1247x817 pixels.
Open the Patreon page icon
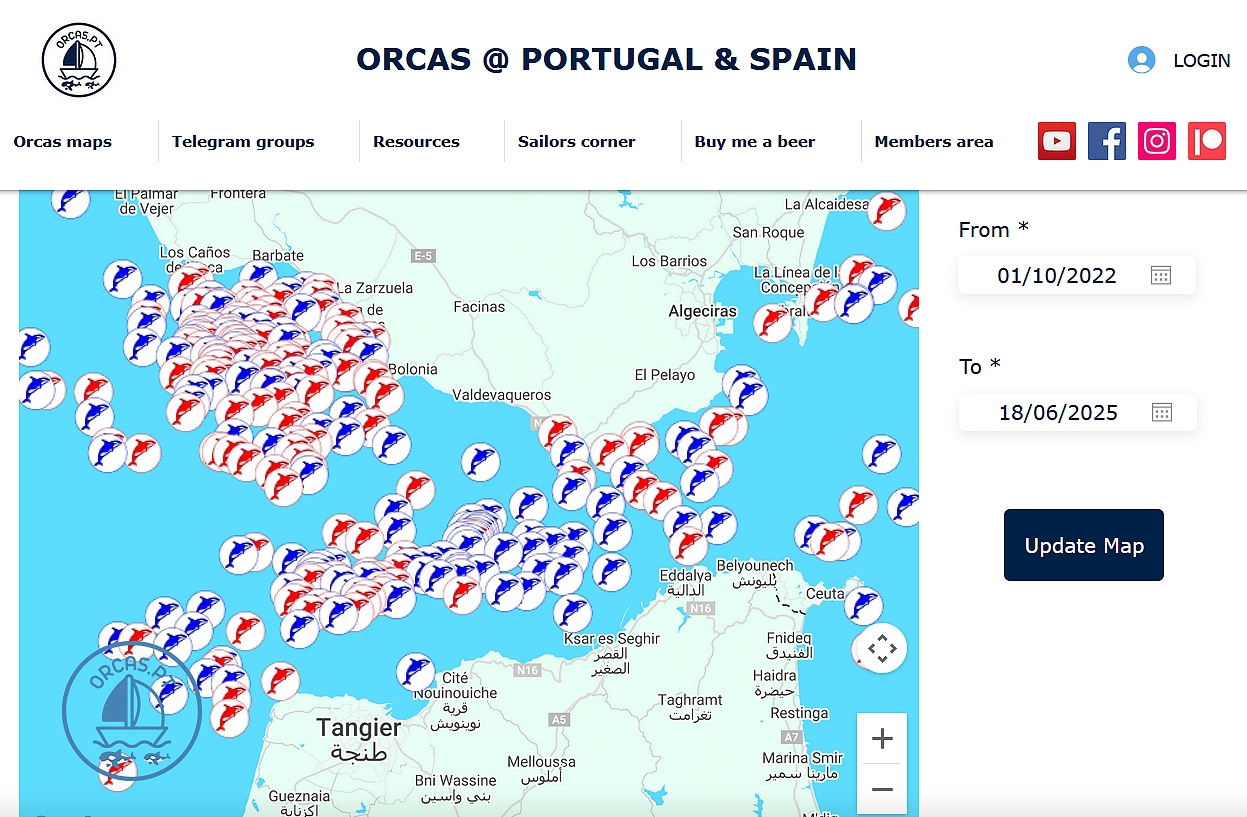click(x=1207, y=141)
